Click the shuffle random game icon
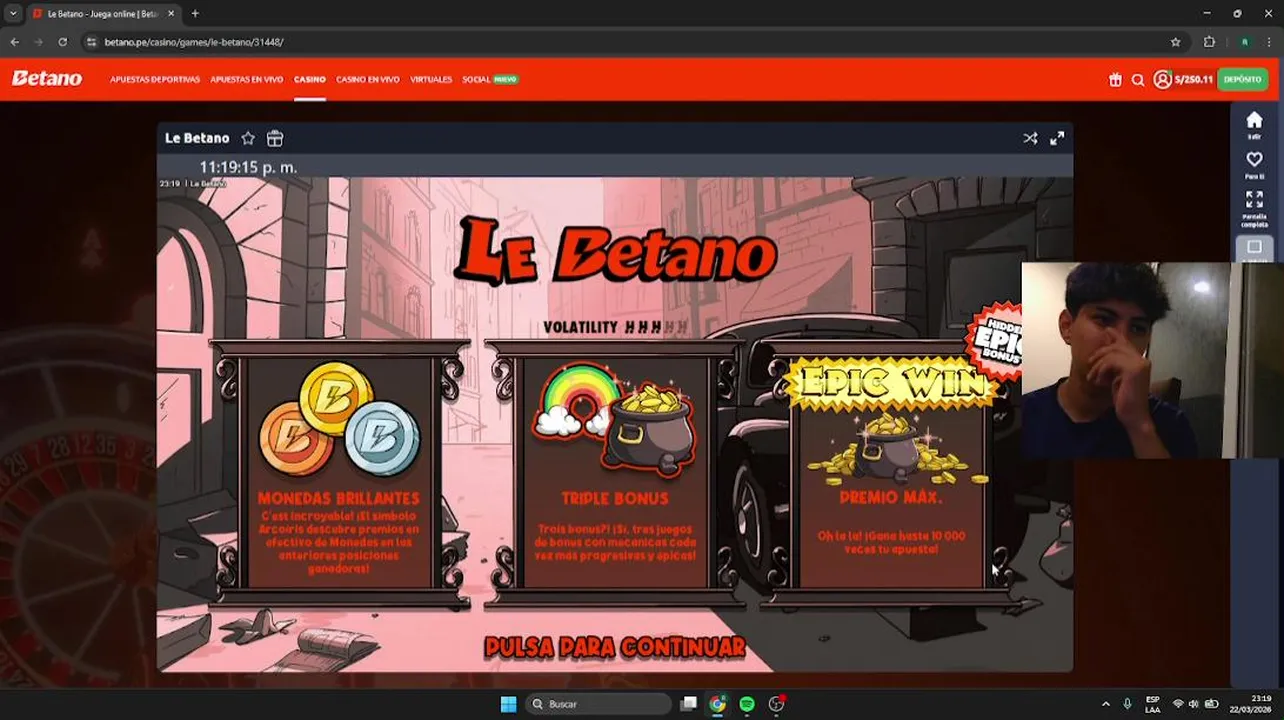Image resolution: width=1284 pixels, height=720 pixels. pyautogui.click(x=1030, y=139)
